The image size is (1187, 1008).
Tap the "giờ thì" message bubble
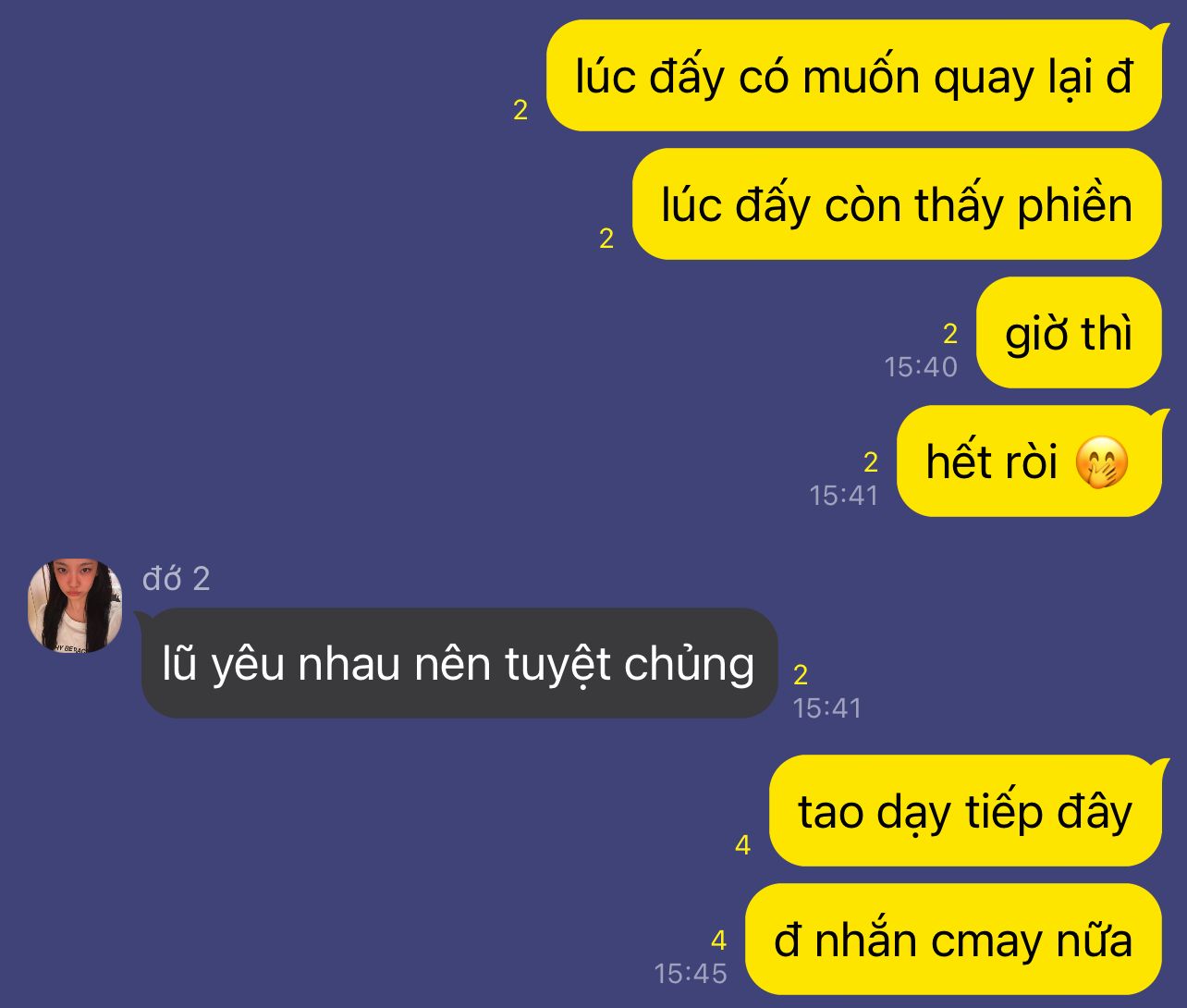point(1069,333)
